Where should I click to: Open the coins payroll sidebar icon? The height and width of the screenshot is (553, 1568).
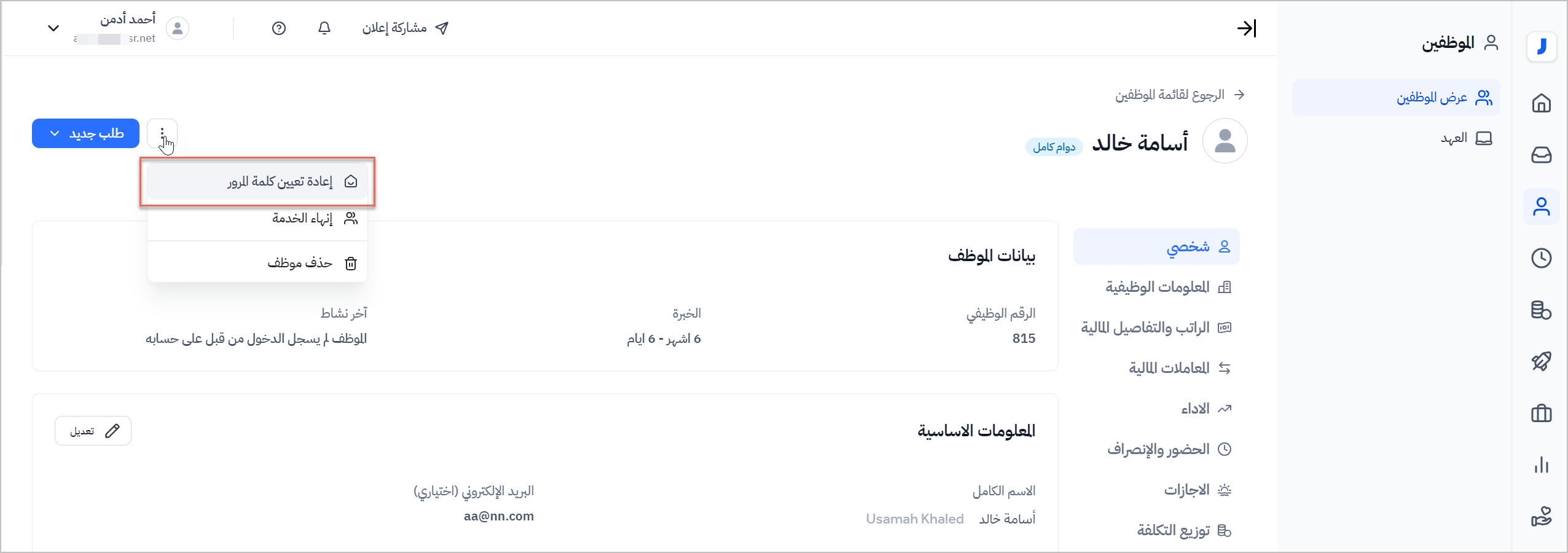pos(1541,310)
